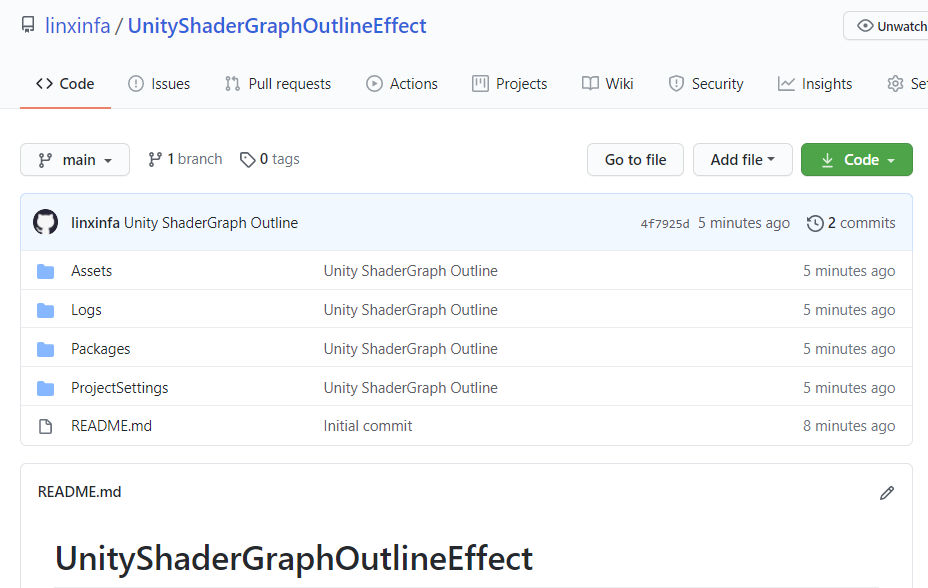Screen dimensions: 928x588
Task: Switch to the Wiki tab
Action: tap(607, 83)
